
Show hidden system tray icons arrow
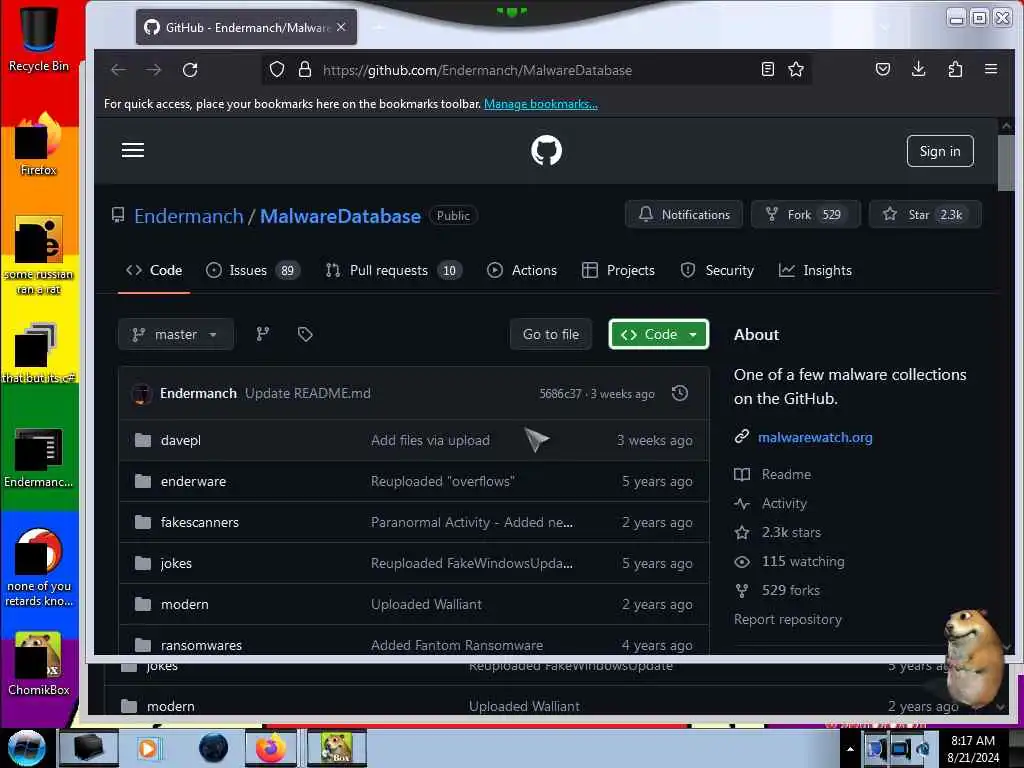point(850,749)
